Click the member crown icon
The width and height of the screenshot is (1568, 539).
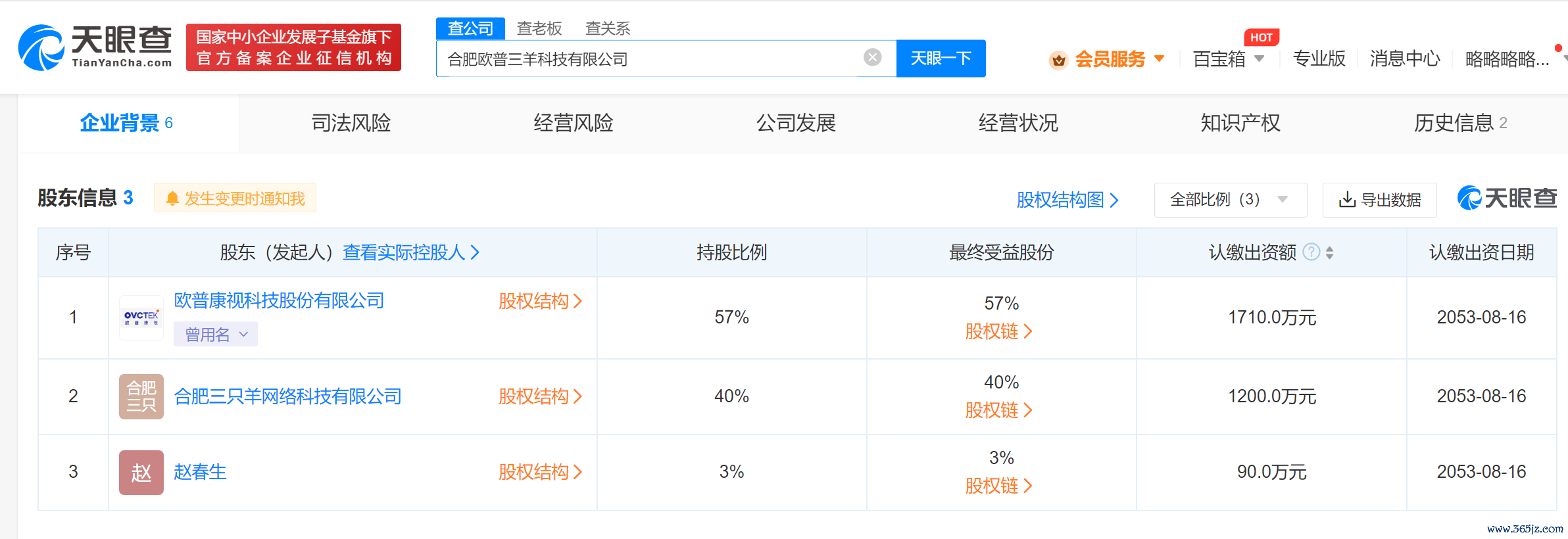click(x=1058, y=60)
